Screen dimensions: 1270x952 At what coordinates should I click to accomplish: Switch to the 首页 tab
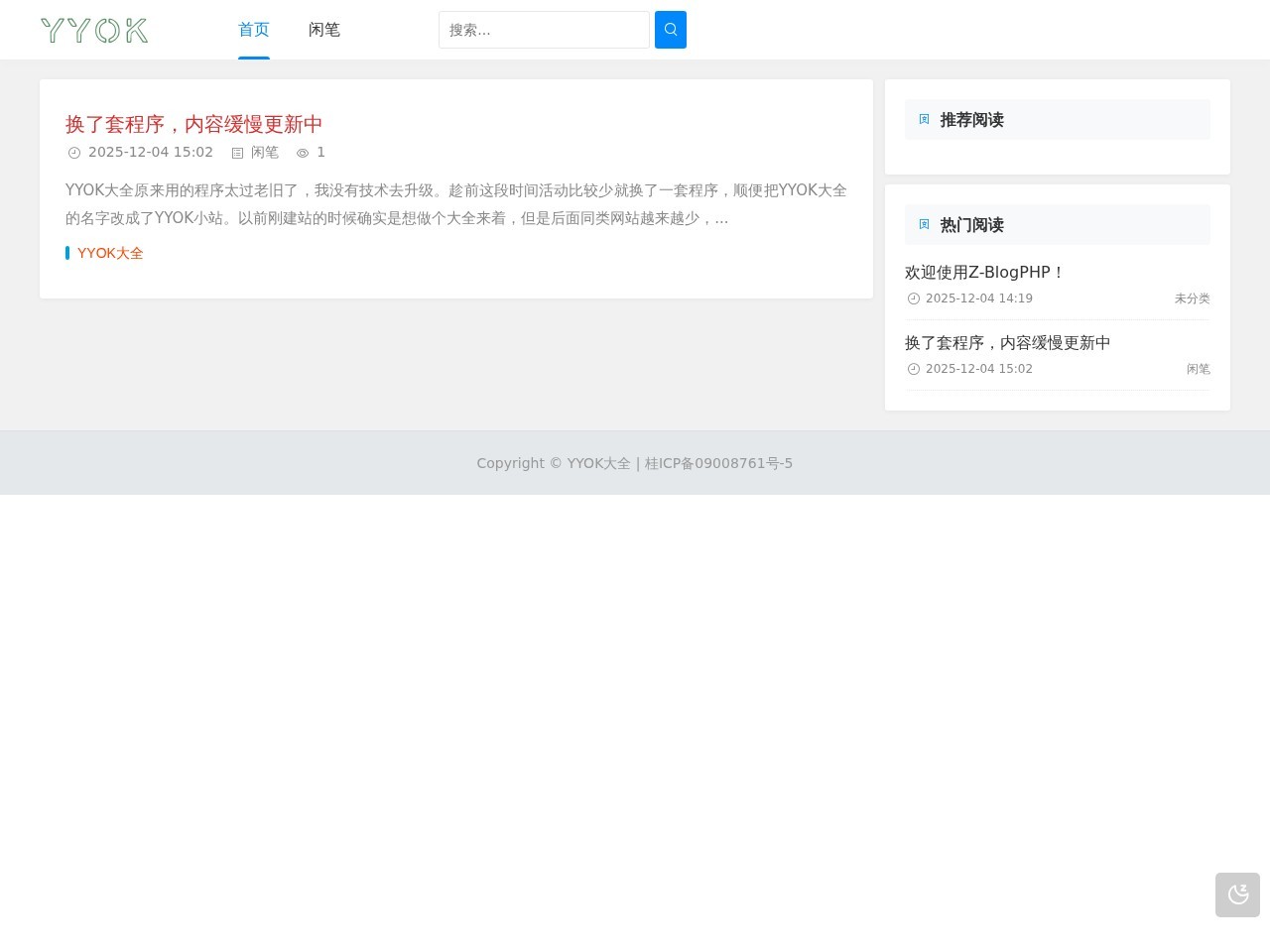253,30
